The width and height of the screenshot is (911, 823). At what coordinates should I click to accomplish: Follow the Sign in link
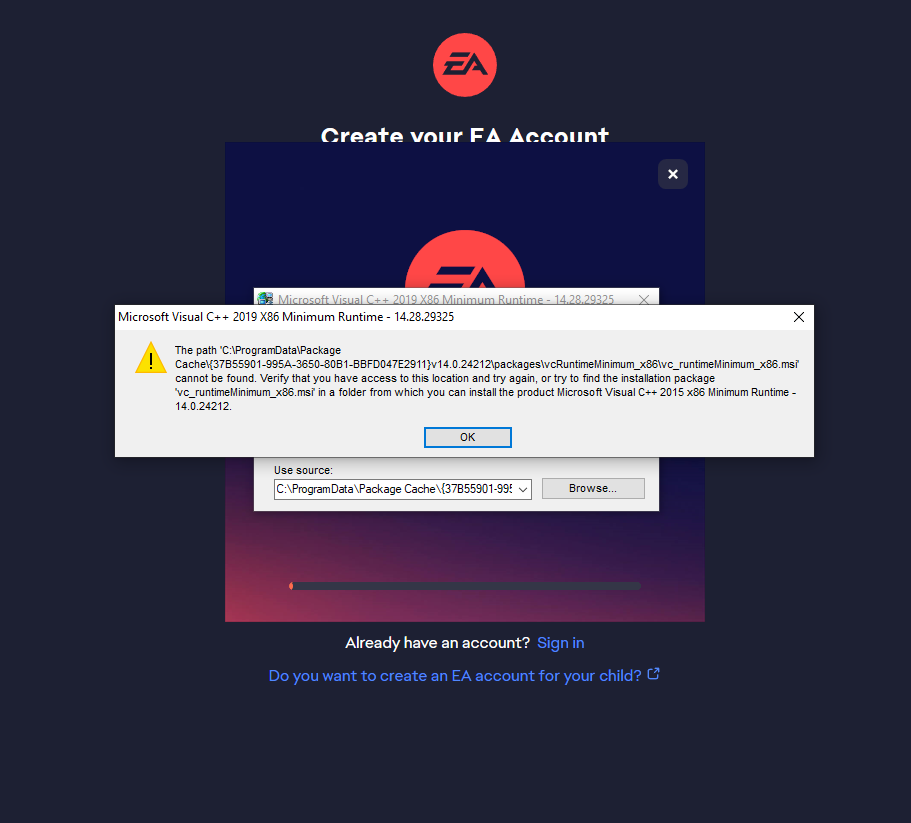(x=561, y=643)
